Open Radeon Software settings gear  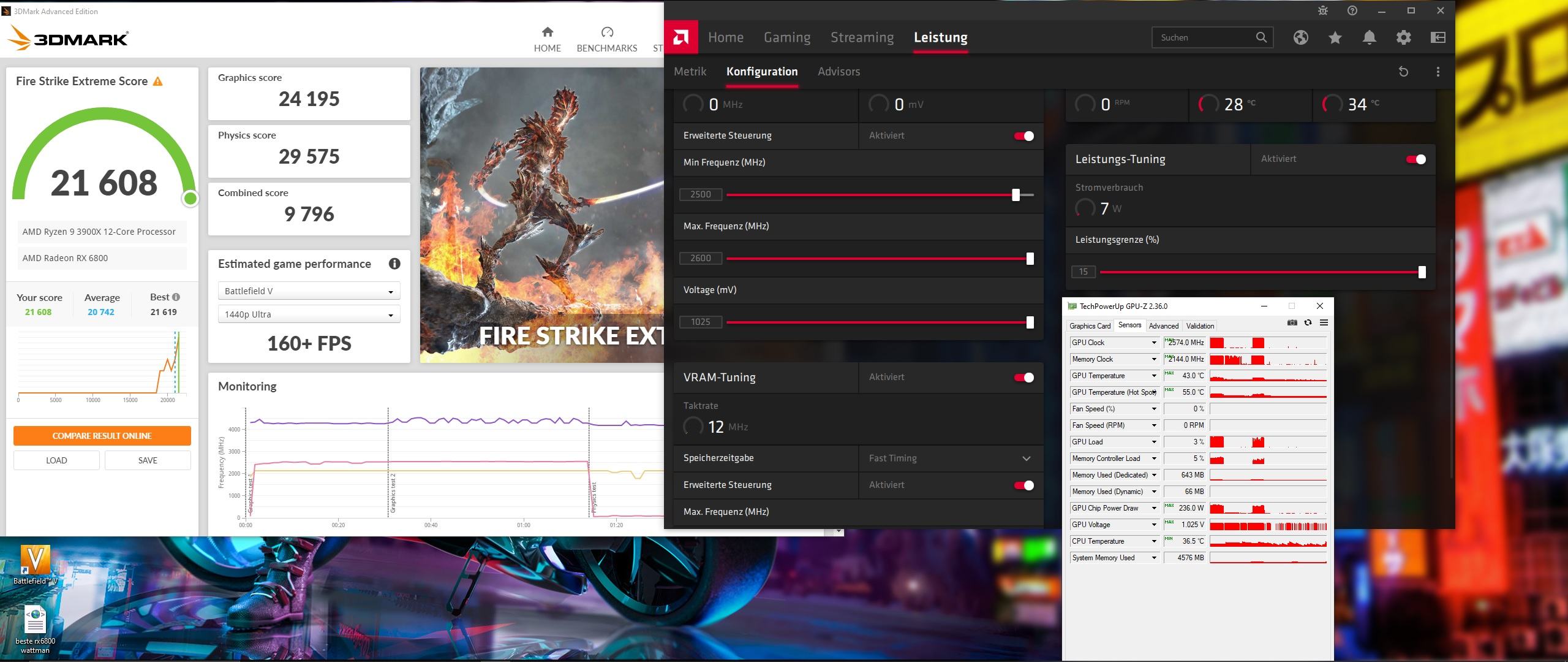click(1404, 37)
